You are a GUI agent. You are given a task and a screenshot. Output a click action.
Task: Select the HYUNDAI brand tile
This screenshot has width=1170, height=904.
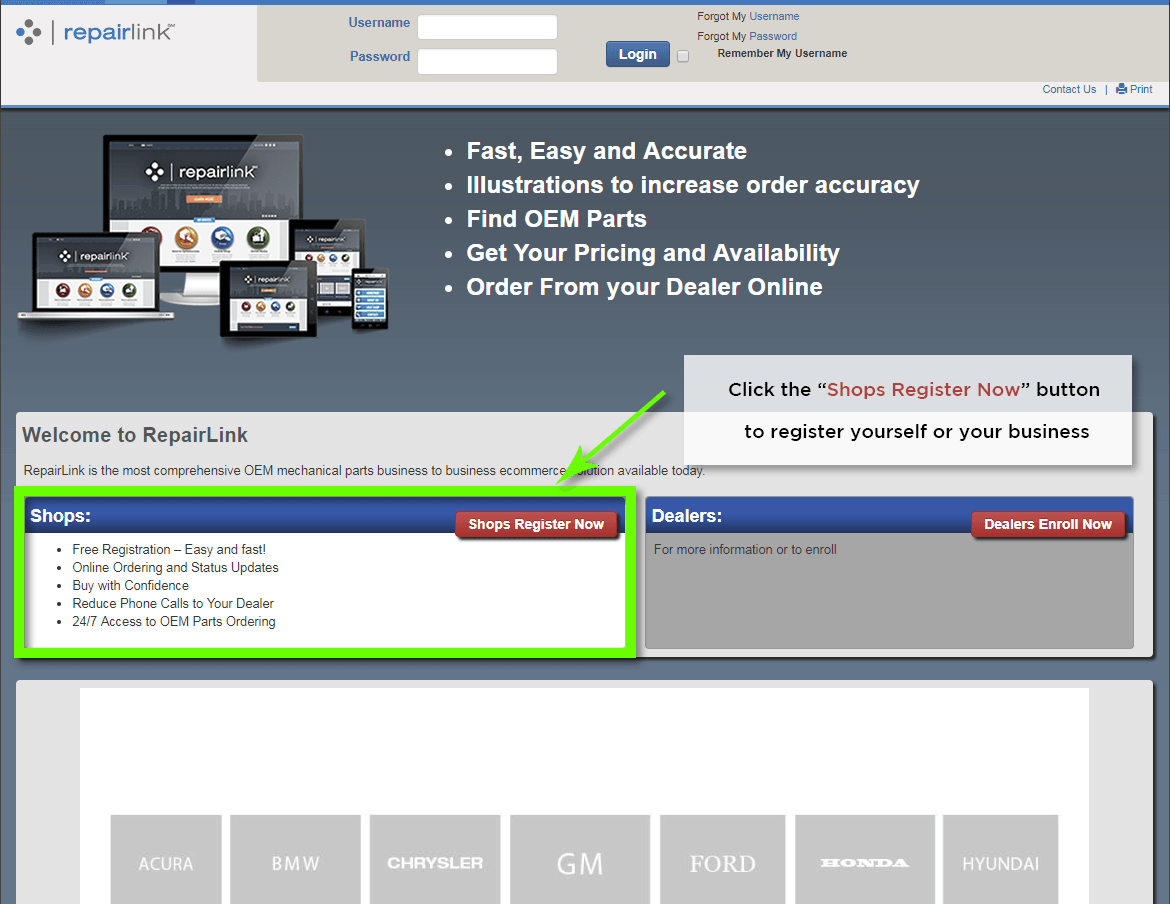tap(1001, 859)
